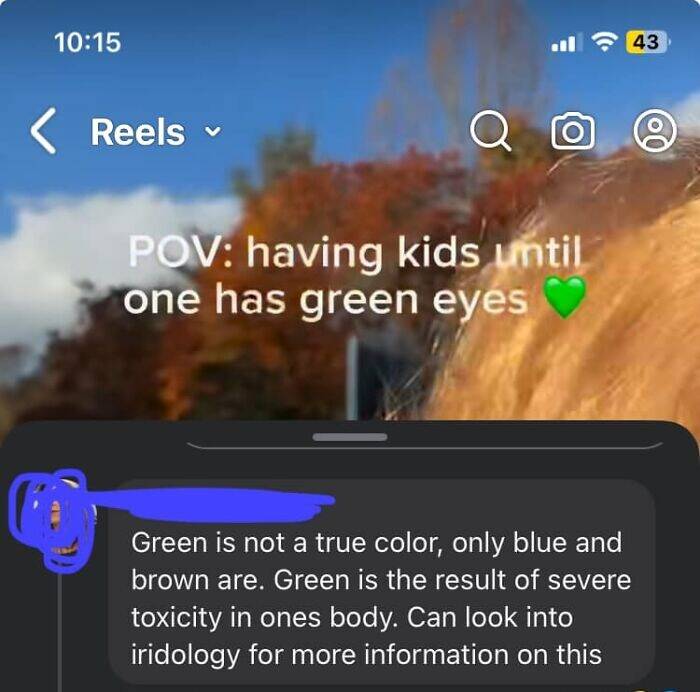Open the camera to create a reel

[x=573, y=131]
